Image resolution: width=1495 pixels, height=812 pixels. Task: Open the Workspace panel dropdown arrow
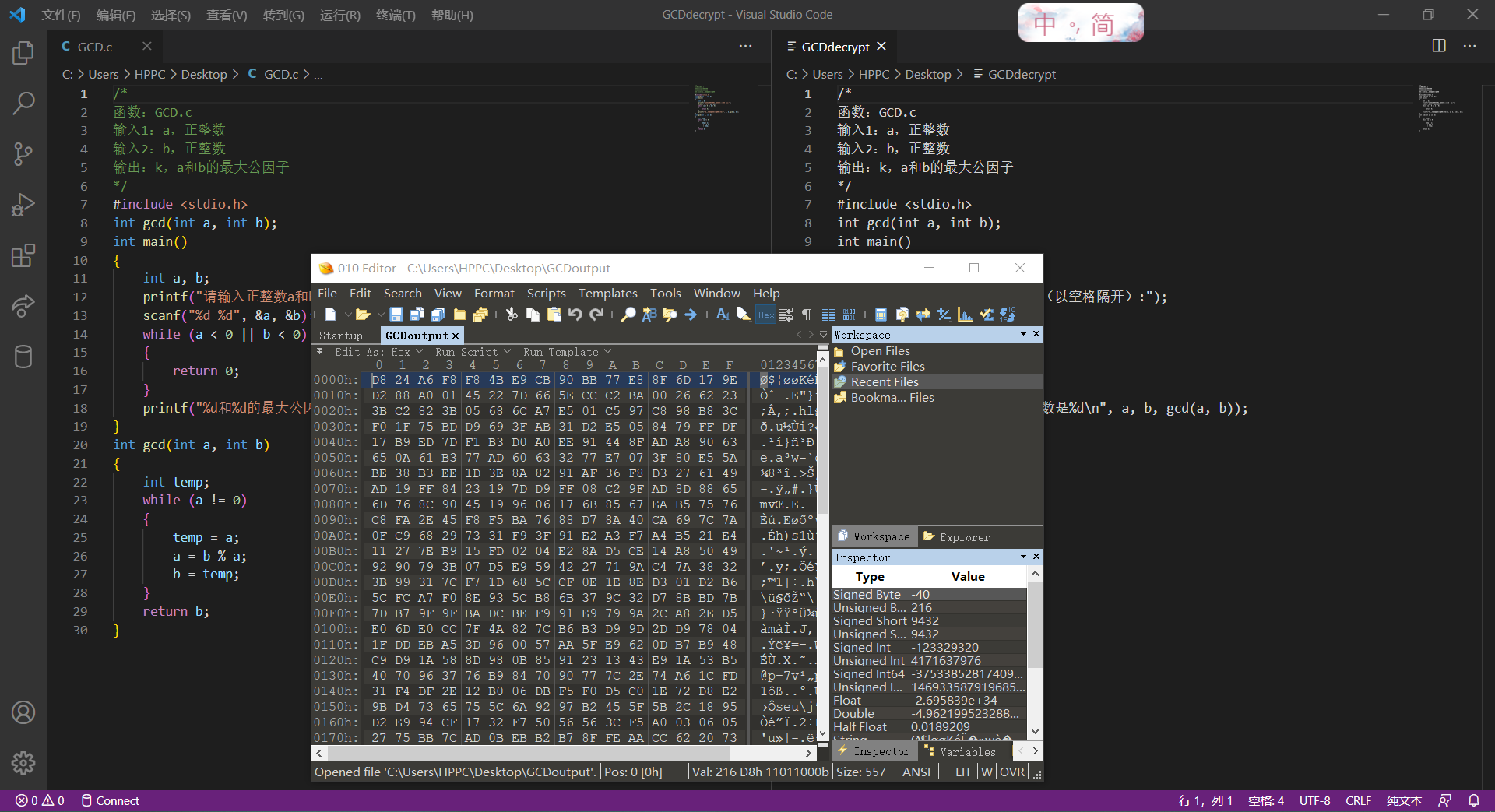point(1023,334)
